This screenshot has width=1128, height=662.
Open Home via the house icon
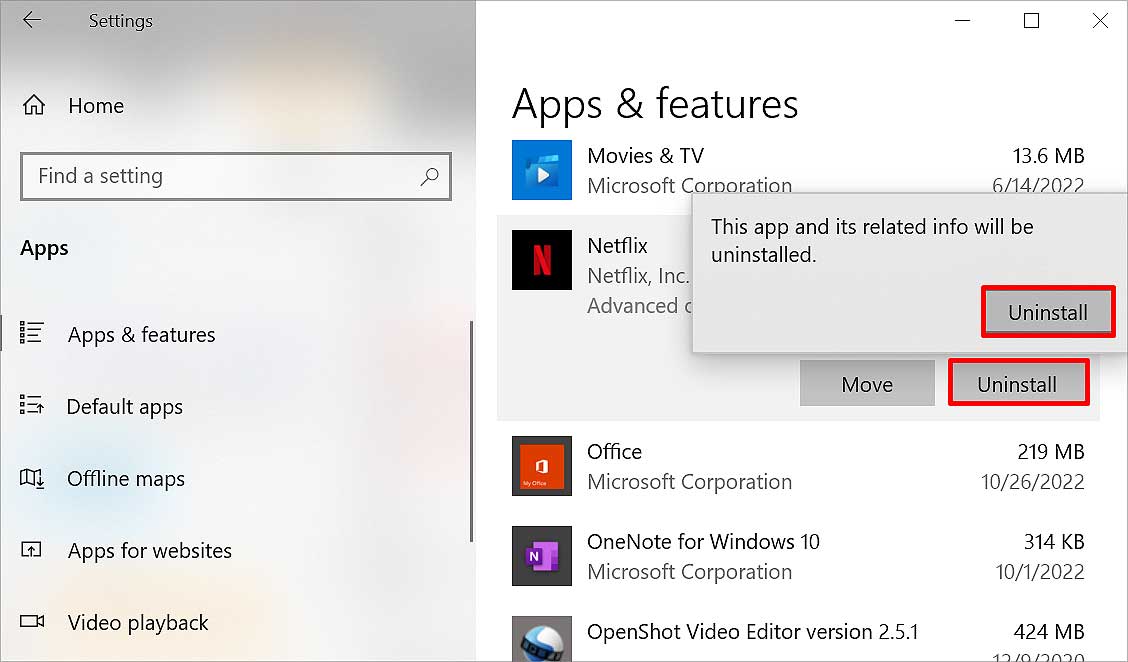coord(34,106)
